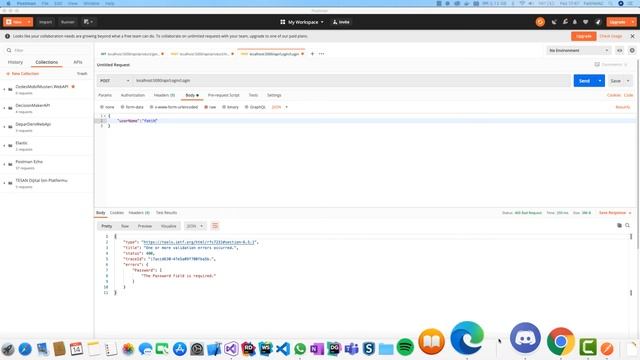This screenshot has width=640, height=360.
Task: Dismiss the upgrade banner with X
Action: point(632,36)
